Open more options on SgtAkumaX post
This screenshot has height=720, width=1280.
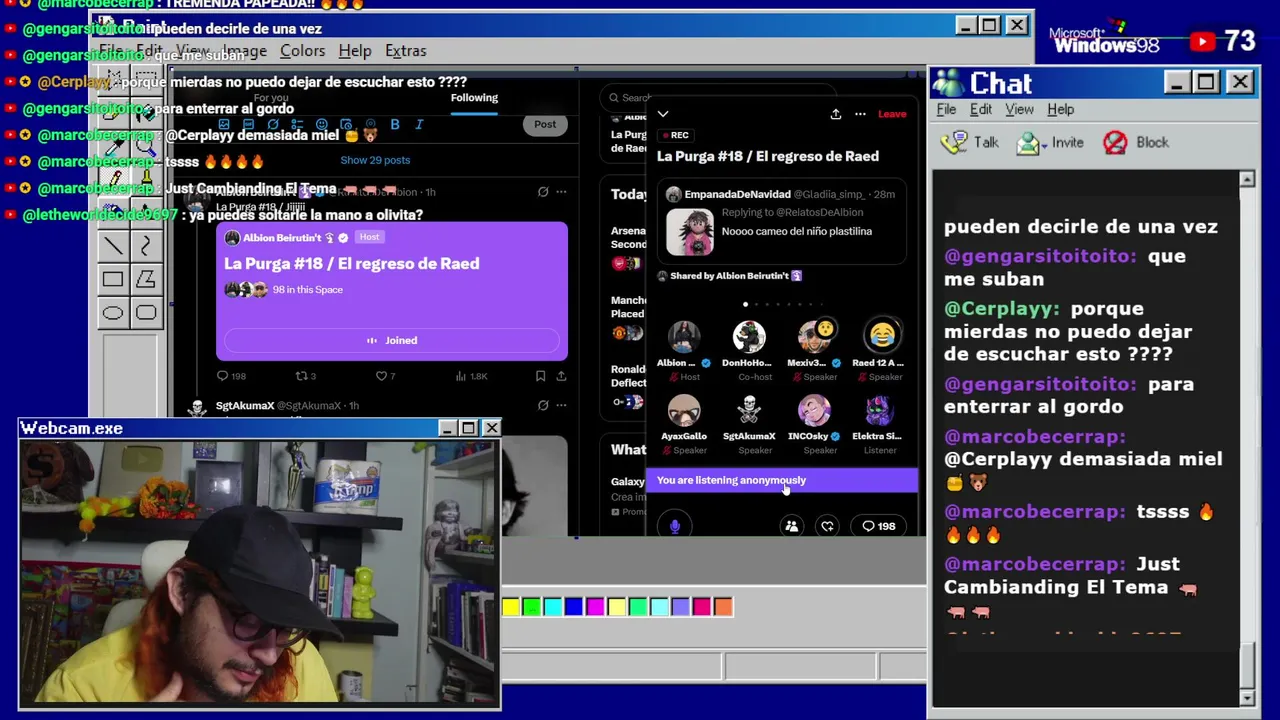tap(561, 405)
